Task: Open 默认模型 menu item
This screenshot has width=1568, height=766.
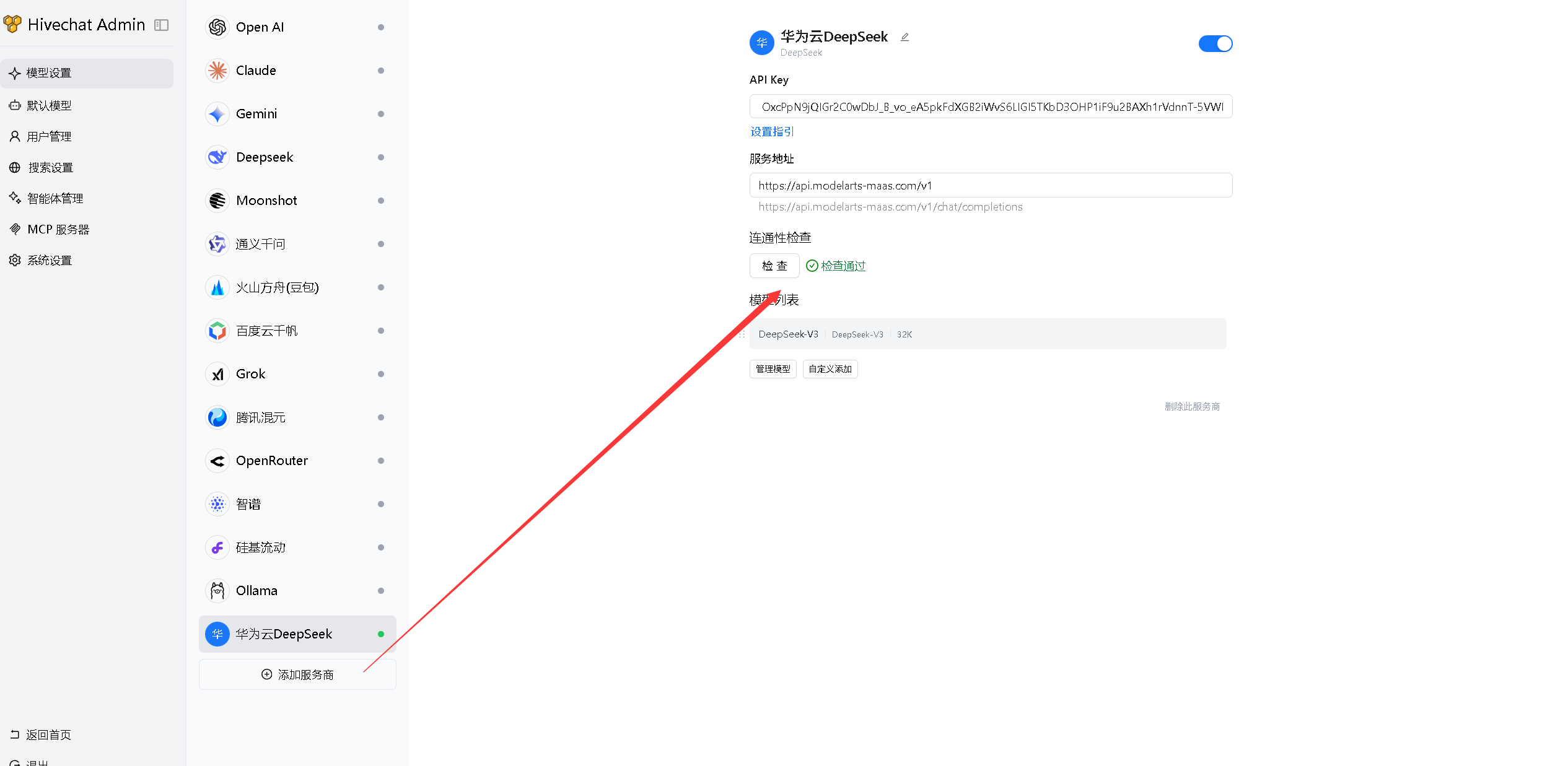Action: click(x=87, y=105)
